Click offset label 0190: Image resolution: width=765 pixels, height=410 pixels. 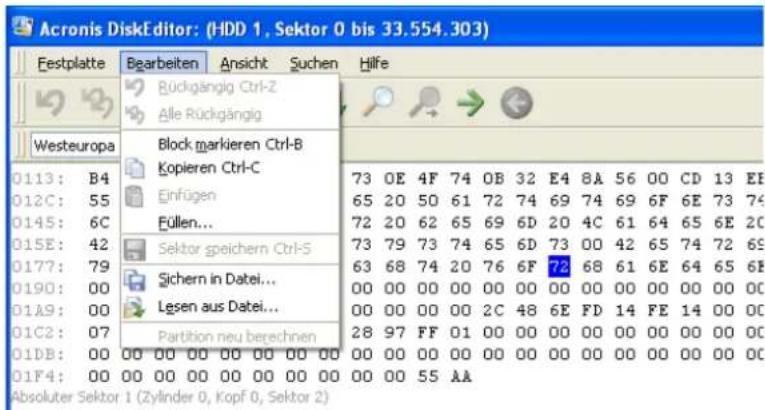[38, 288]
